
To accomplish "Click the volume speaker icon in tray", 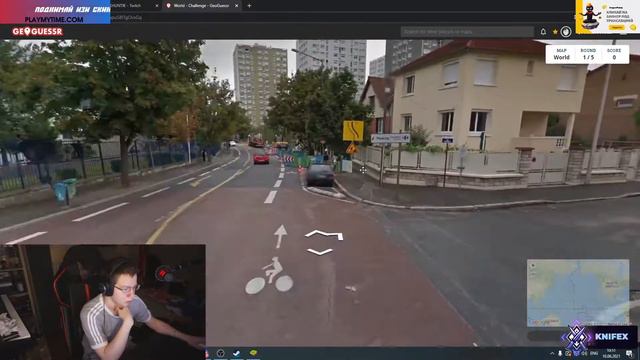I will click(584, 353).
